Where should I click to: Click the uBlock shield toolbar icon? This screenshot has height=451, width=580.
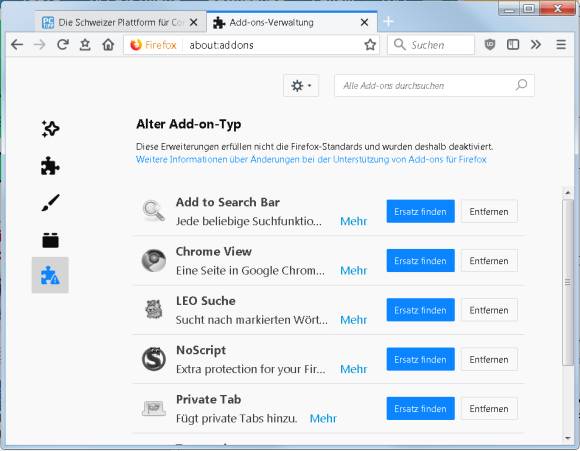click(x=490, y=45)
